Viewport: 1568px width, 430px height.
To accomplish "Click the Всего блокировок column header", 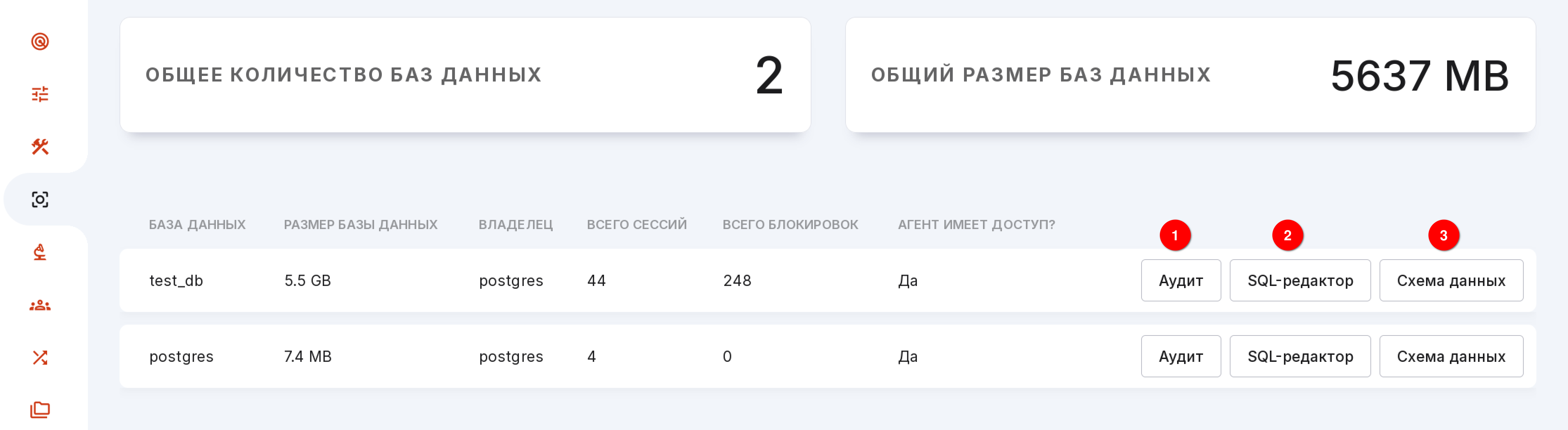I will point(790,224).
